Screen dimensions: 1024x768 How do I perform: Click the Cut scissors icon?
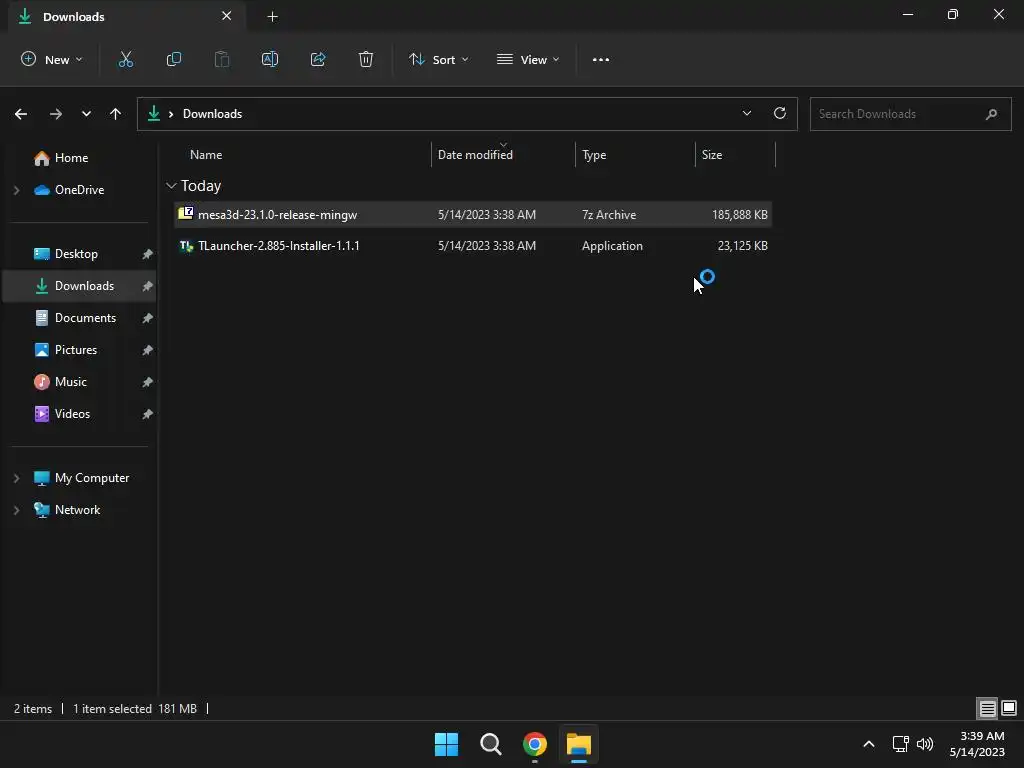pyautogui.click(x=125, y=59)
